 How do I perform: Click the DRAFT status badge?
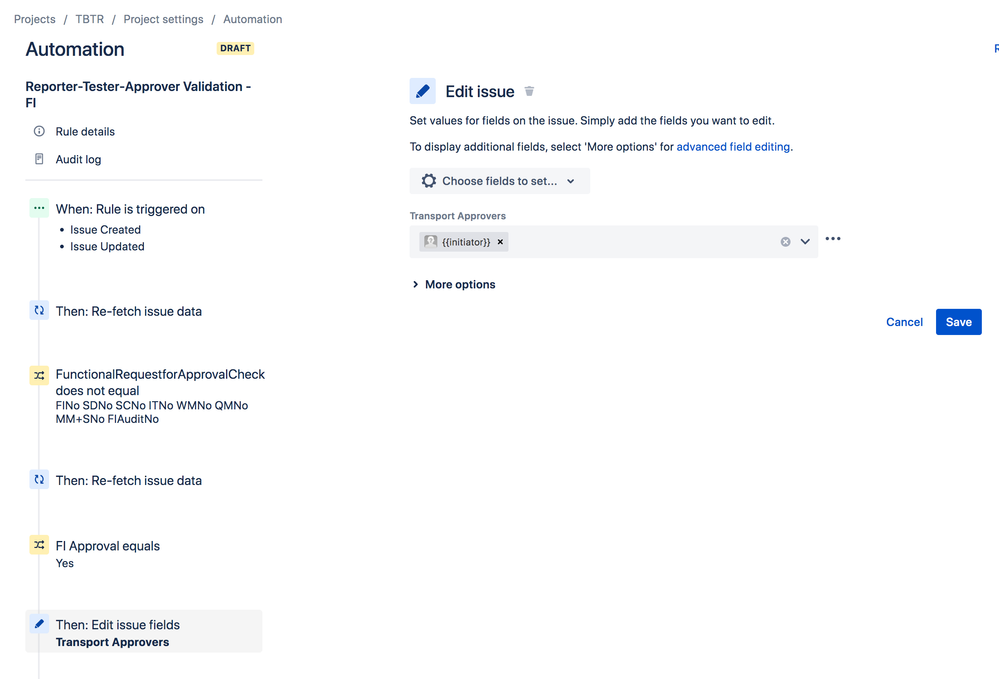235,48
